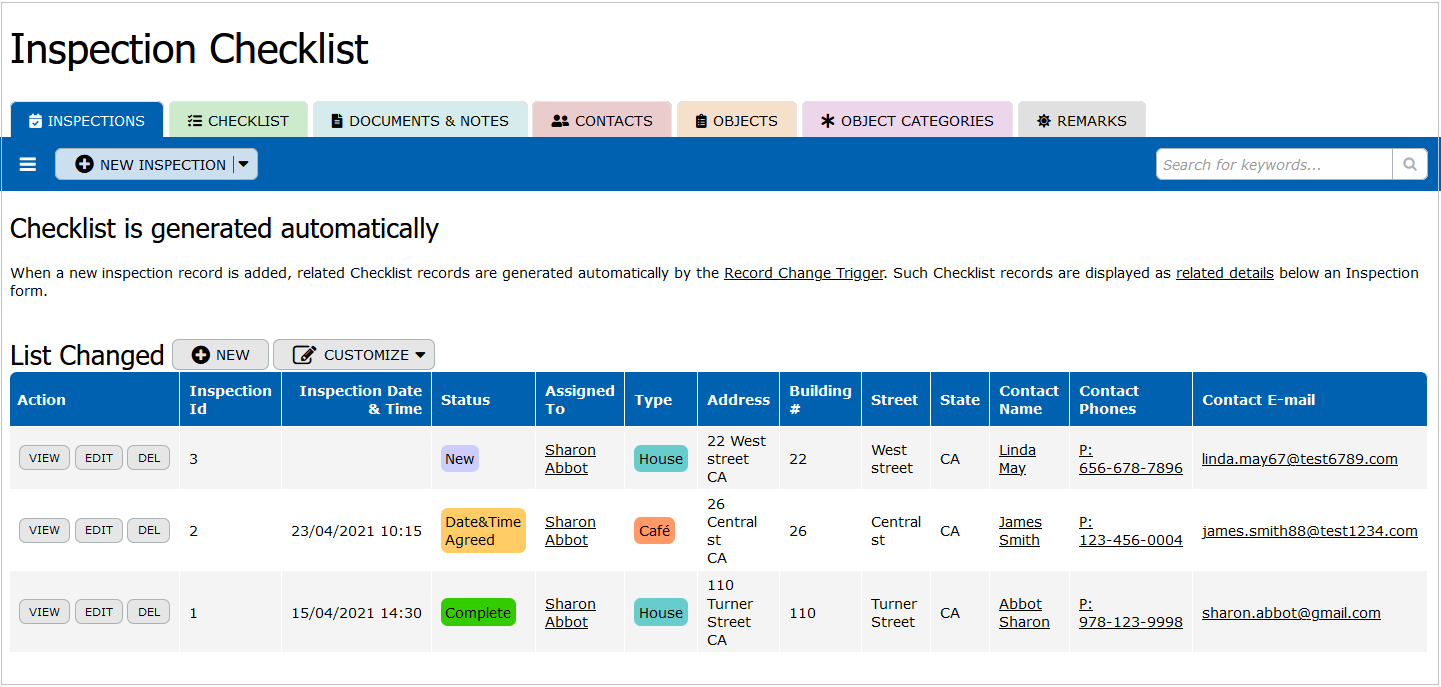Delete inspection record 1

(x=149, y=612)
